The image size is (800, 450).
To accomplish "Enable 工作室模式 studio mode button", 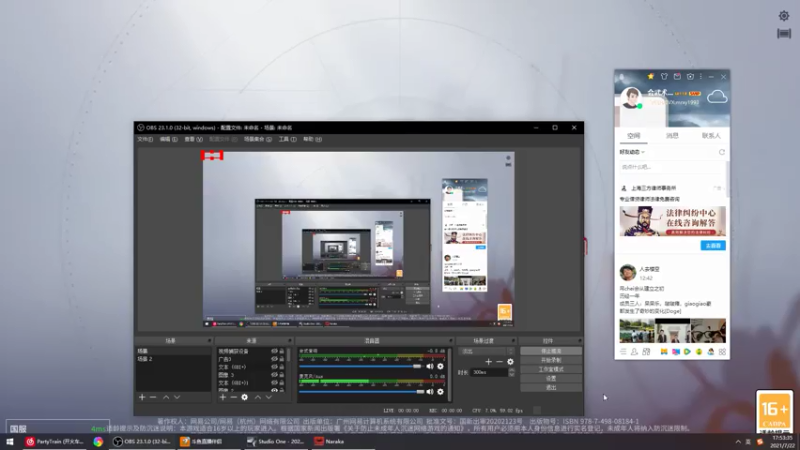I will coord(551,369).
